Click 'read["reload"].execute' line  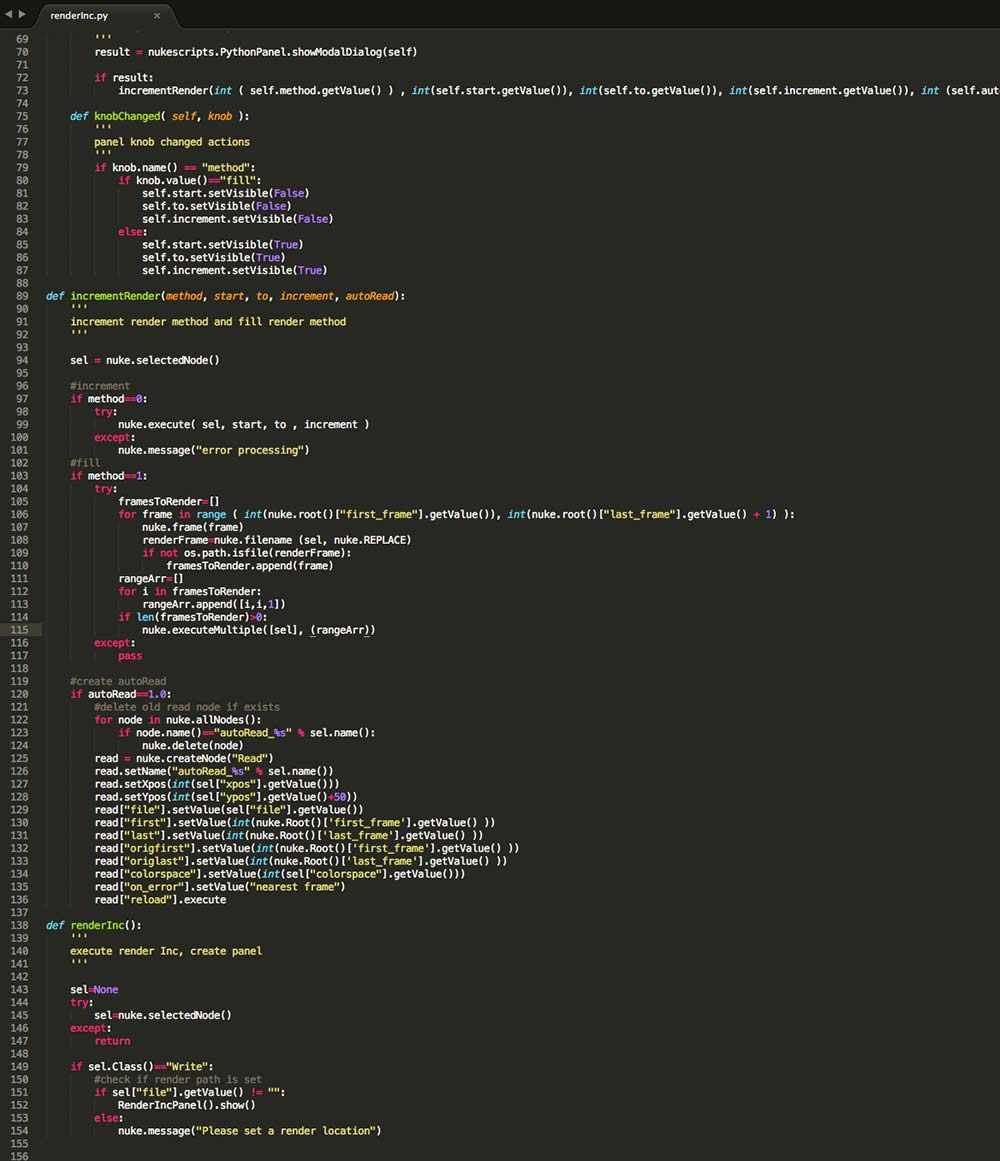pyautogui.click(x=161, y=900)
